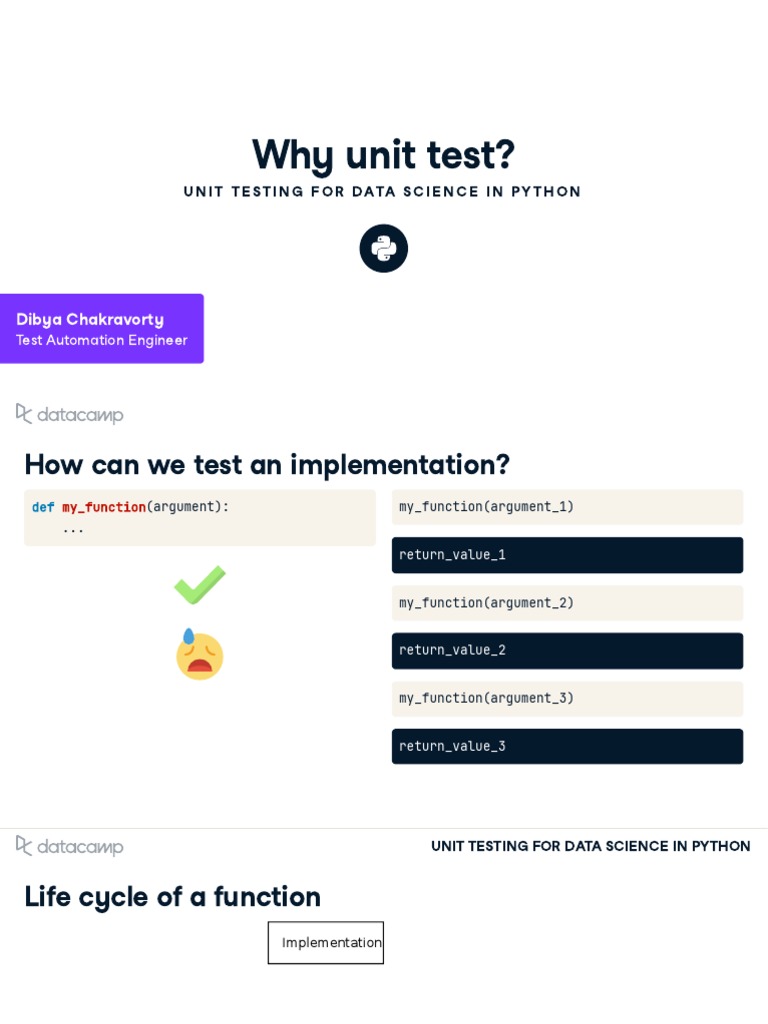Click the 'Test Automation Engineer' job title

[x=101, y=340]
